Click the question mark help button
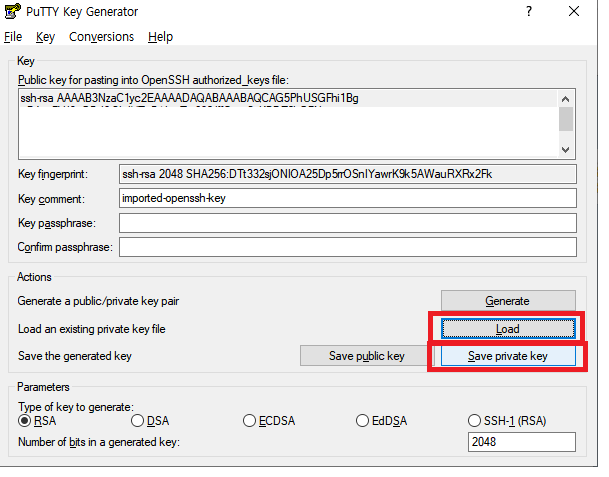609x477 pixels. [529, 11]
